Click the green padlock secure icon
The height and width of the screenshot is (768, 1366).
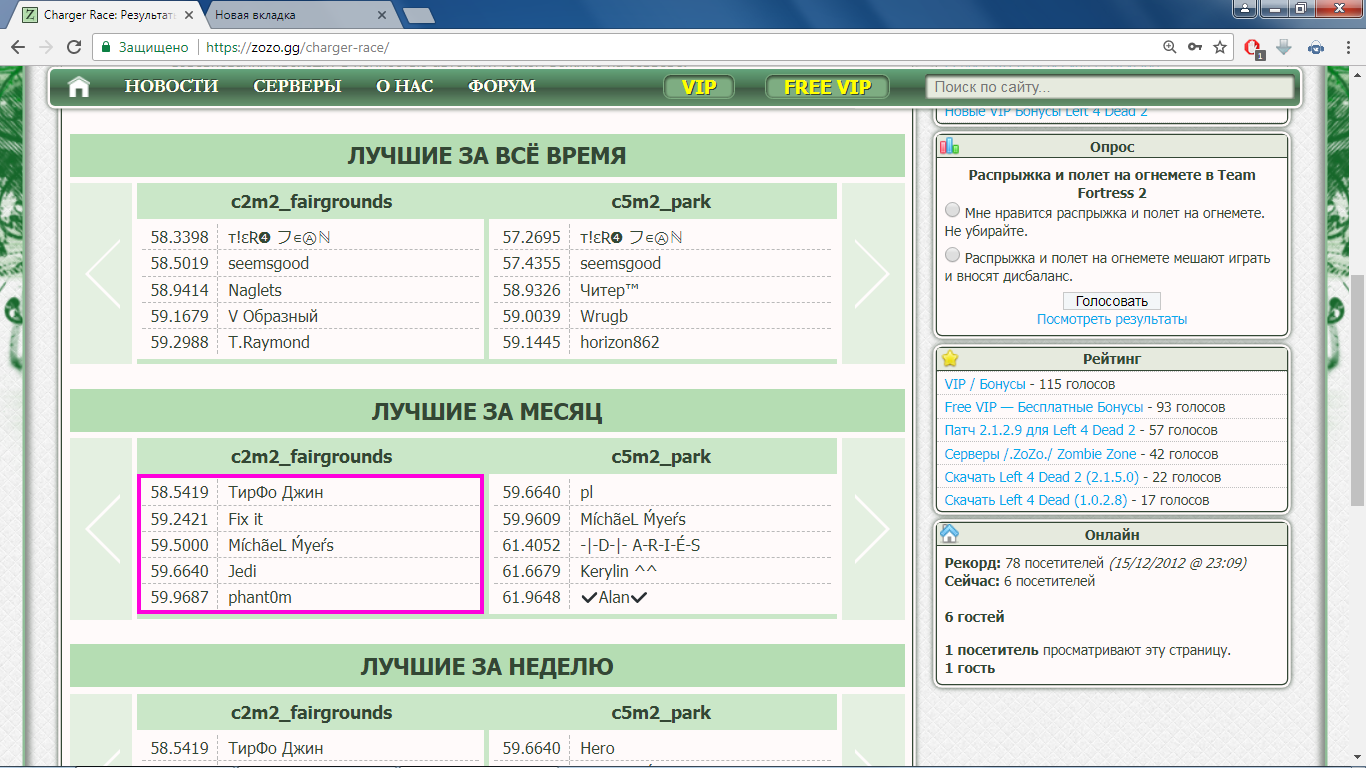click(x=104, y=47)
